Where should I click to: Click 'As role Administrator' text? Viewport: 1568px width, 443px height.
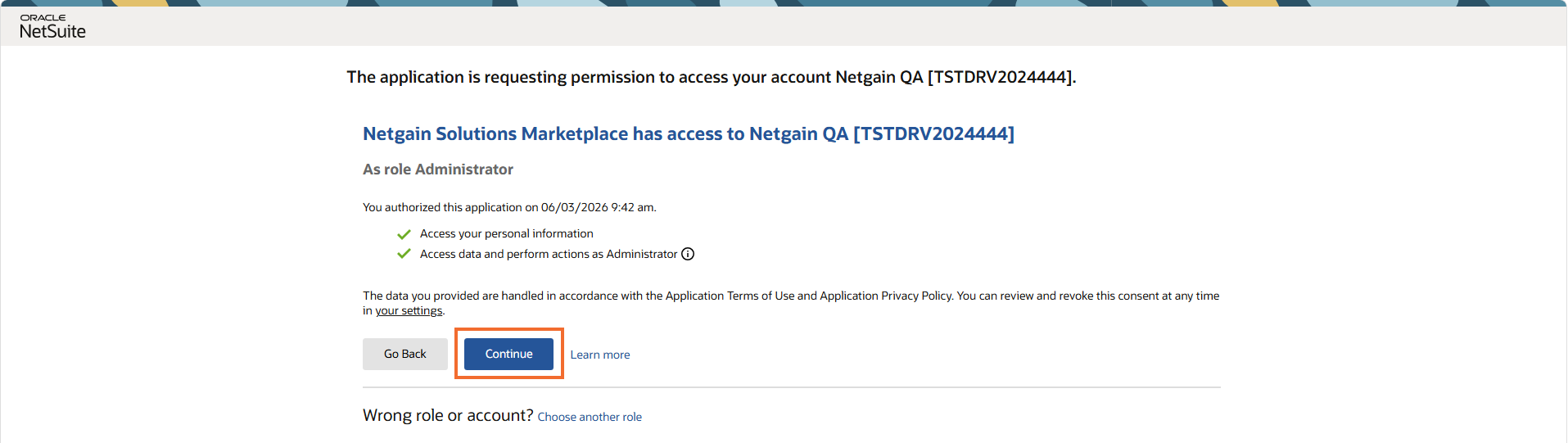(438, 170)
